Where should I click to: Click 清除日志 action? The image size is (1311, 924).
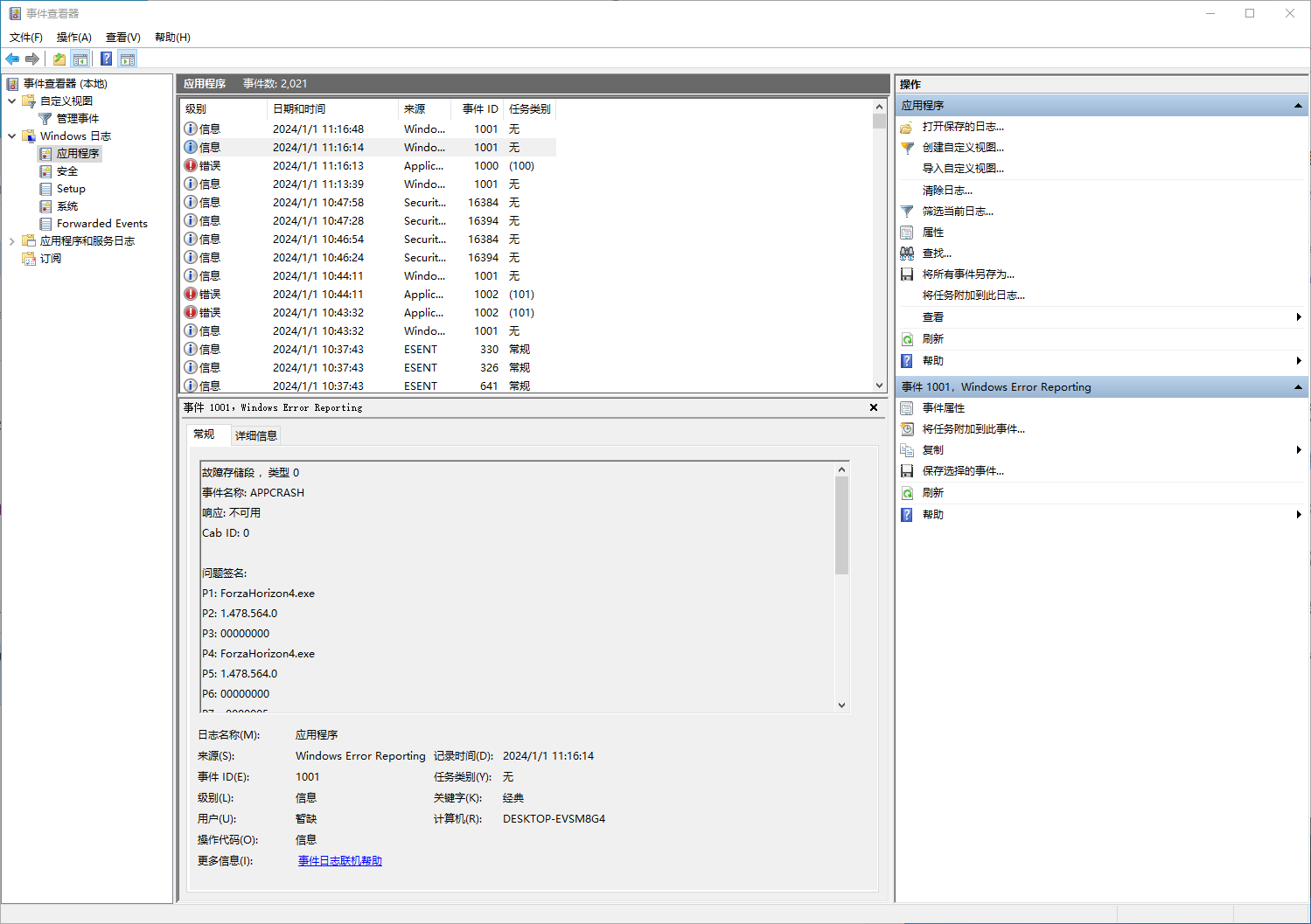click(947, 191)
